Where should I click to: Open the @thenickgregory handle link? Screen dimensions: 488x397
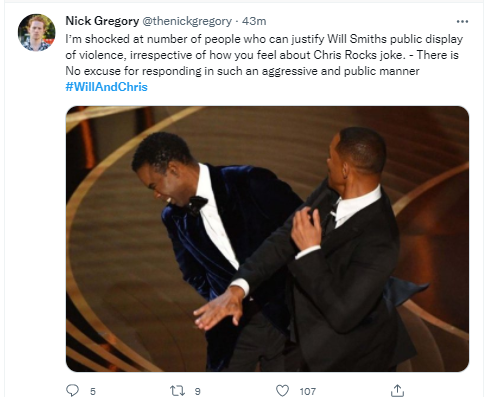click(187, 21)
